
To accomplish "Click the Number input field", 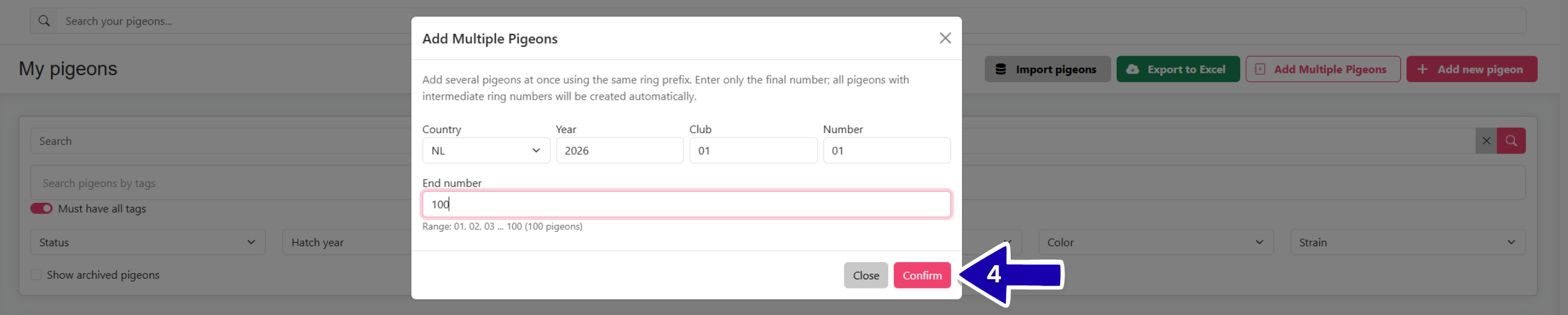I will (886, 150).
